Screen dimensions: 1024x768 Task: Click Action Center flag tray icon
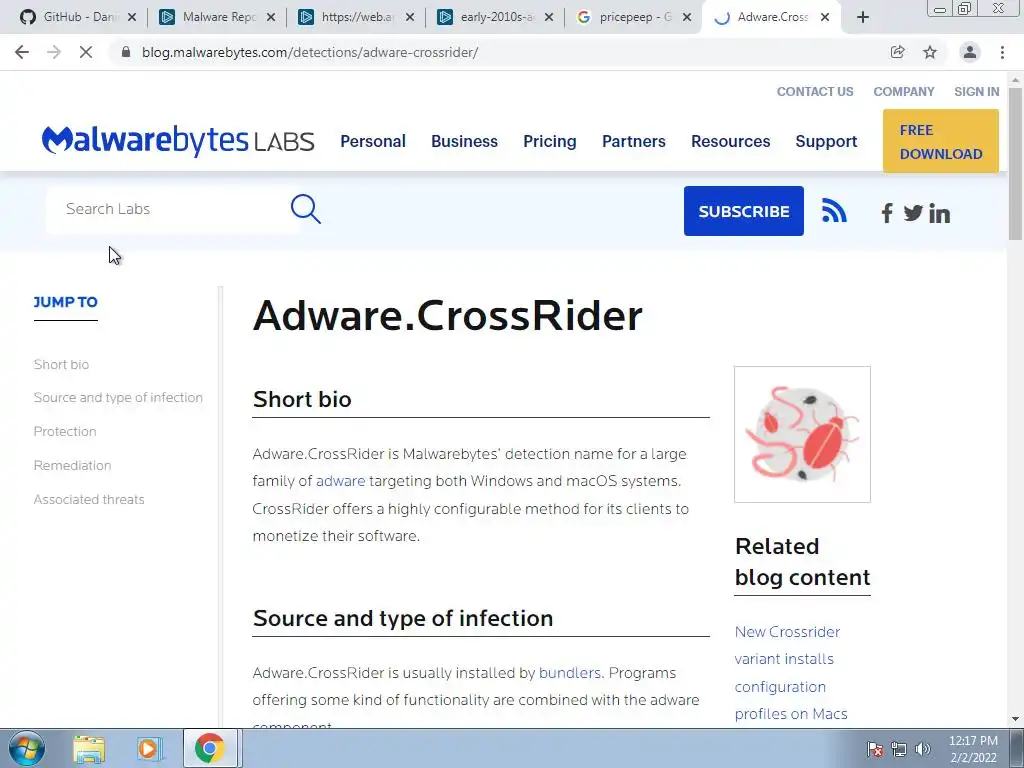pos(875,749)
